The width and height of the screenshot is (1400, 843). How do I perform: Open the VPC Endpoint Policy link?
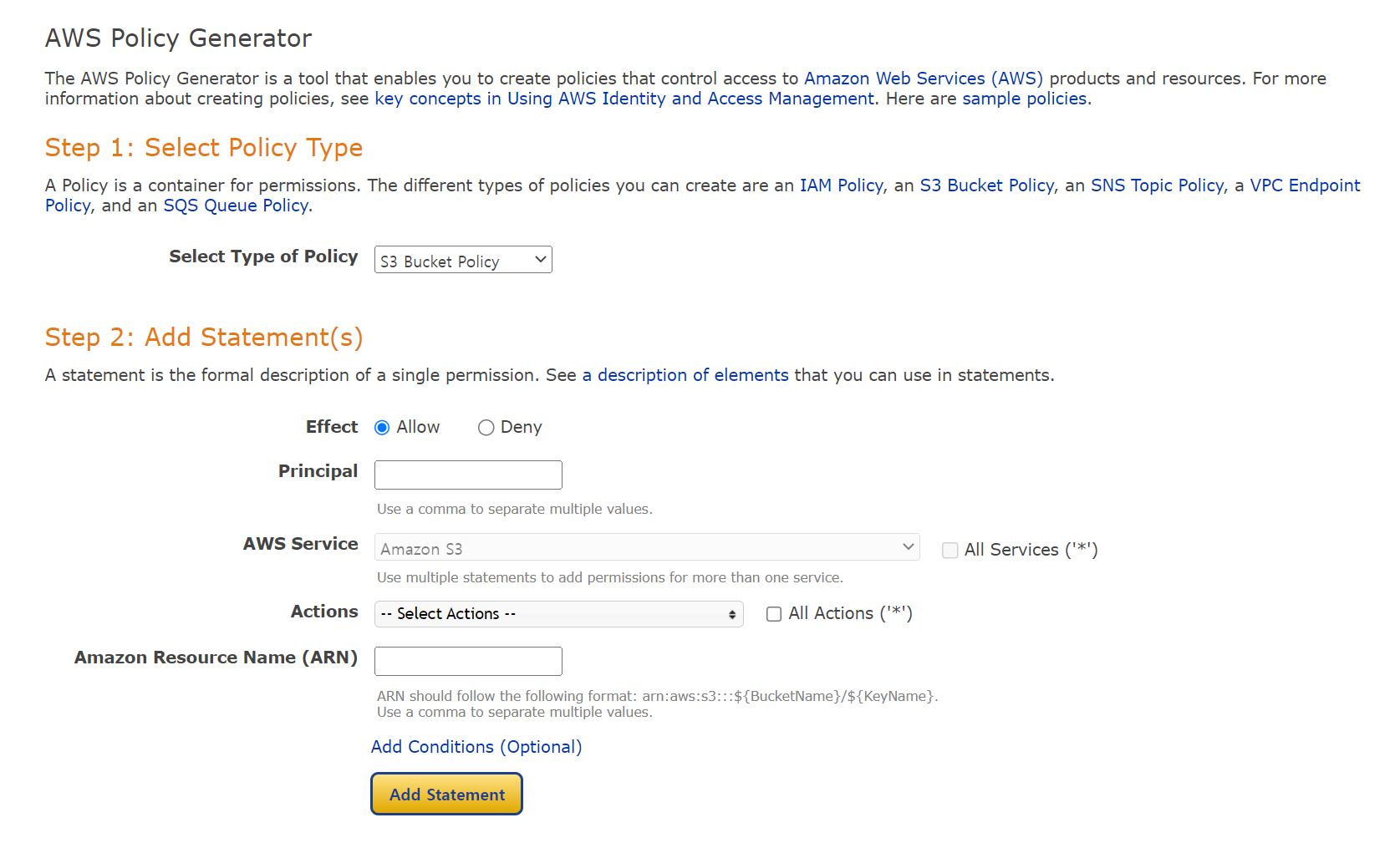point(1305,185)
